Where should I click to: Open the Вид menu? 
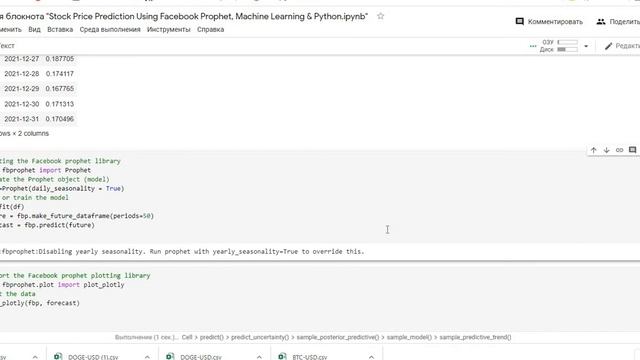point(34,29)
